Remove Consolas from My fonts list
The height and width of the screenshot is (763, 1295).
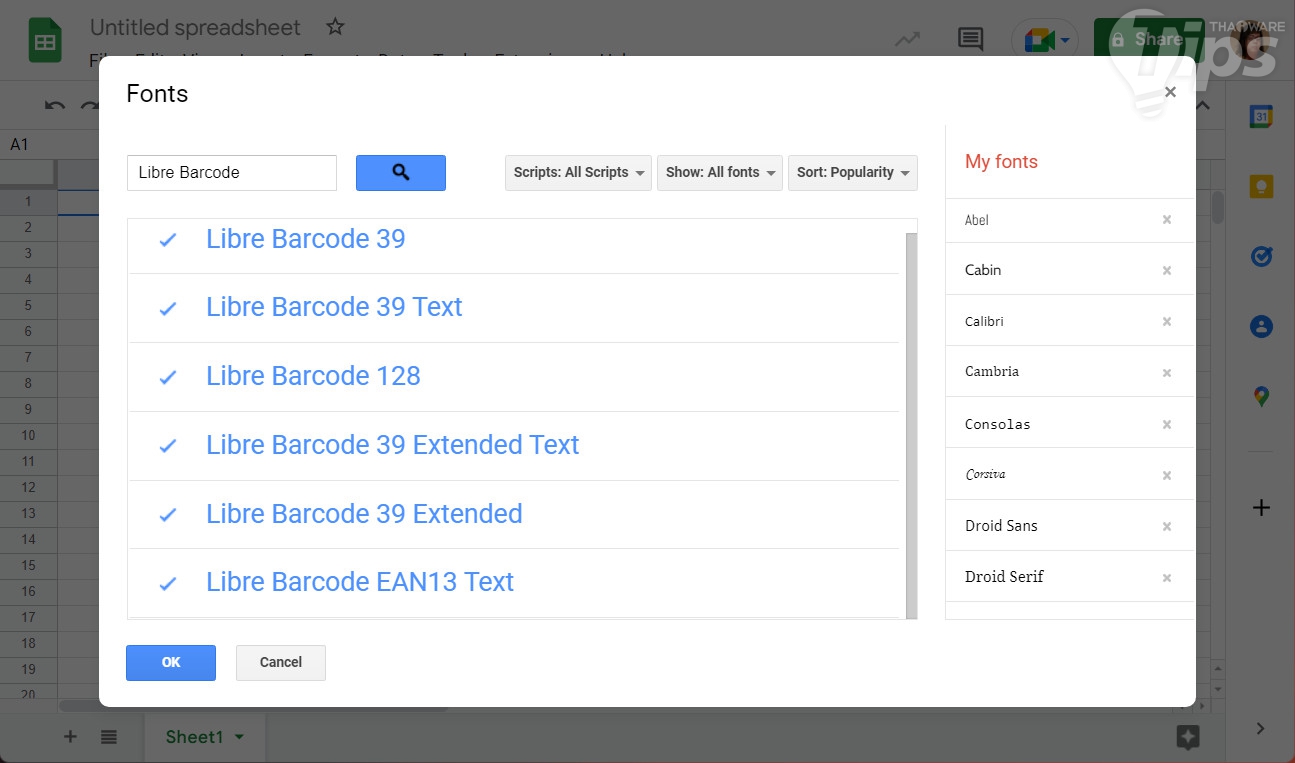(1166, 425)
